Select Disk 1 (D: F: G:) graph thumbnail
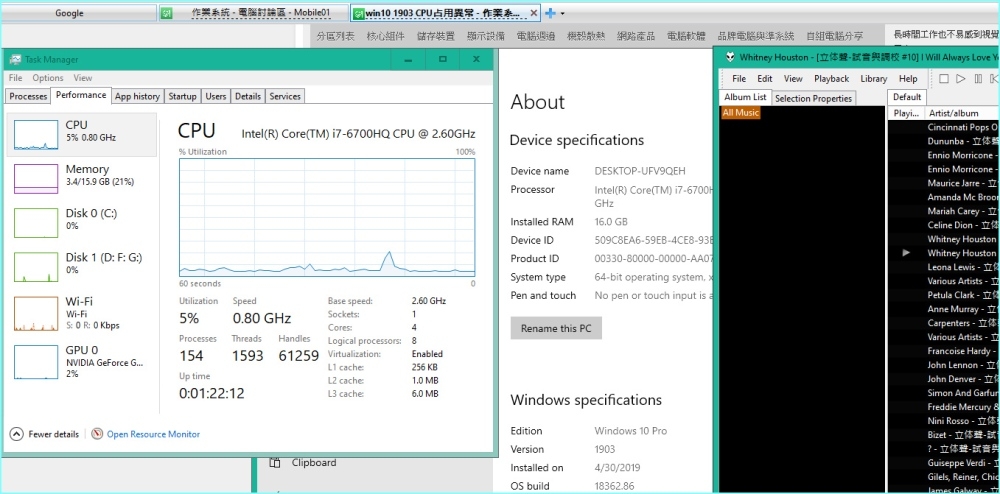The width and height of the screenshot is (1000, 494). coord(36,266)
